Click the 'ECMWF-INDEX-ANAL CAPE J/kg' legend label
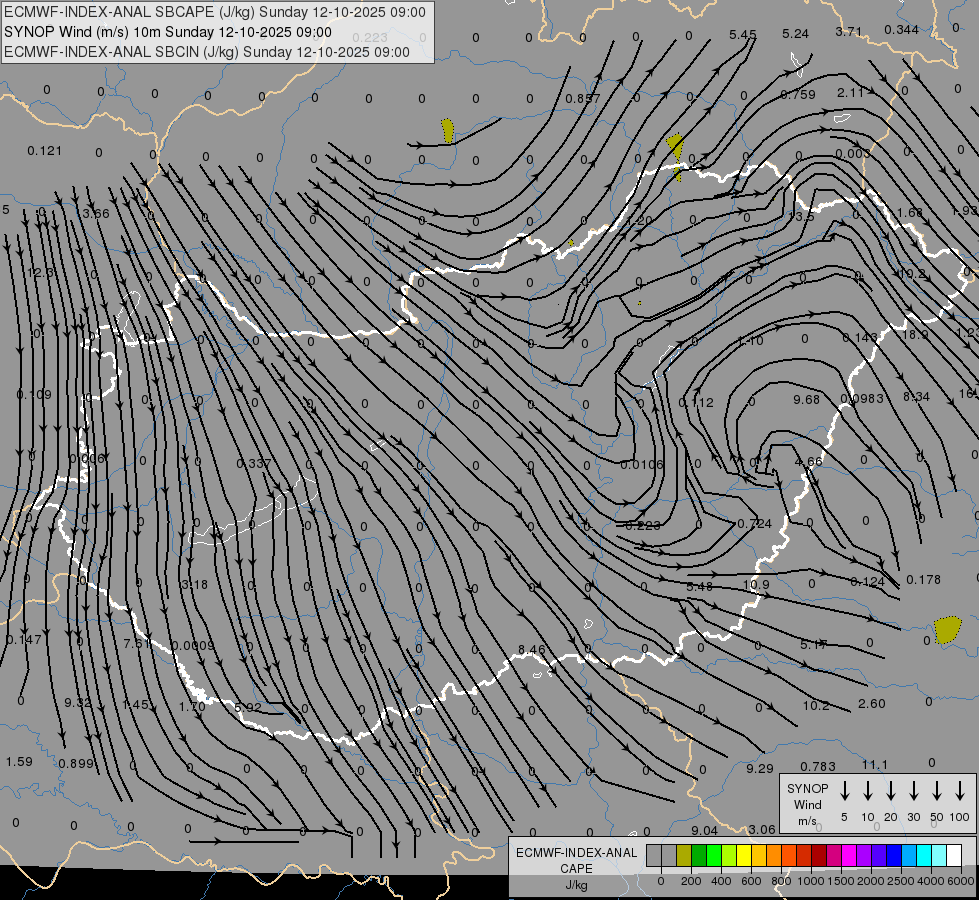 tap(576, 868)
